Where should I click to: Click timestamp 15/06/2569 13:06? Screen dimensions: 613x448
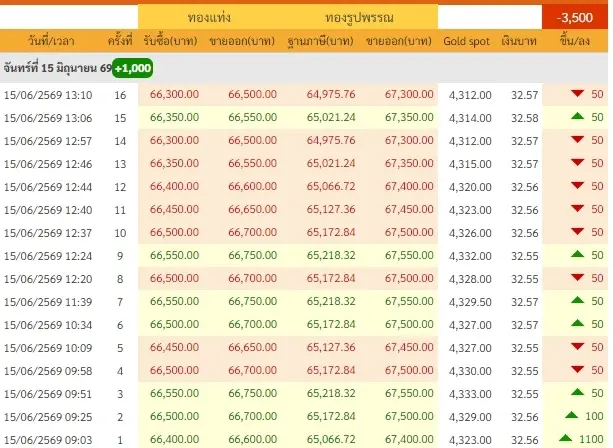click(x=48, y=118)
